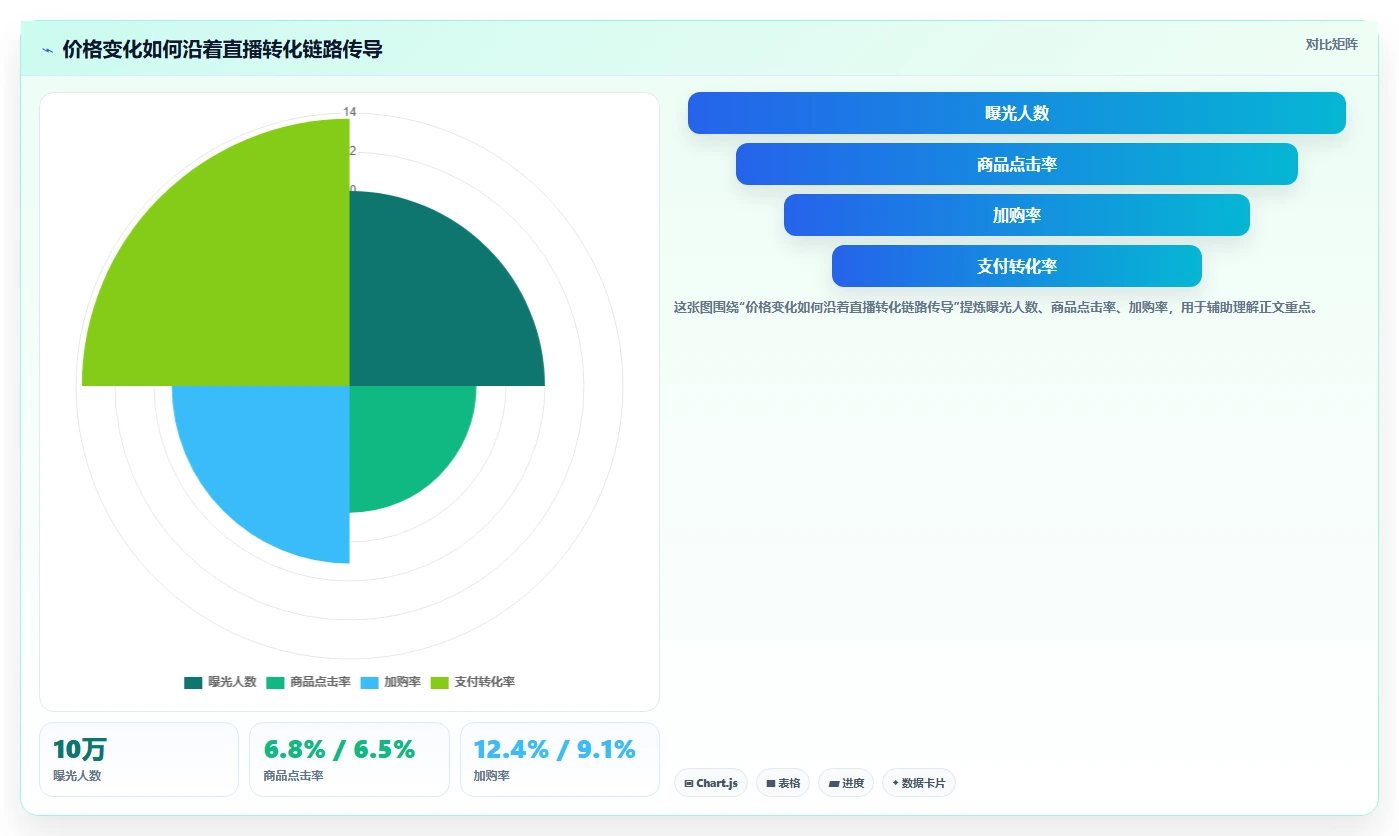Click the 数据卡片 tag chip

(918, 783)
